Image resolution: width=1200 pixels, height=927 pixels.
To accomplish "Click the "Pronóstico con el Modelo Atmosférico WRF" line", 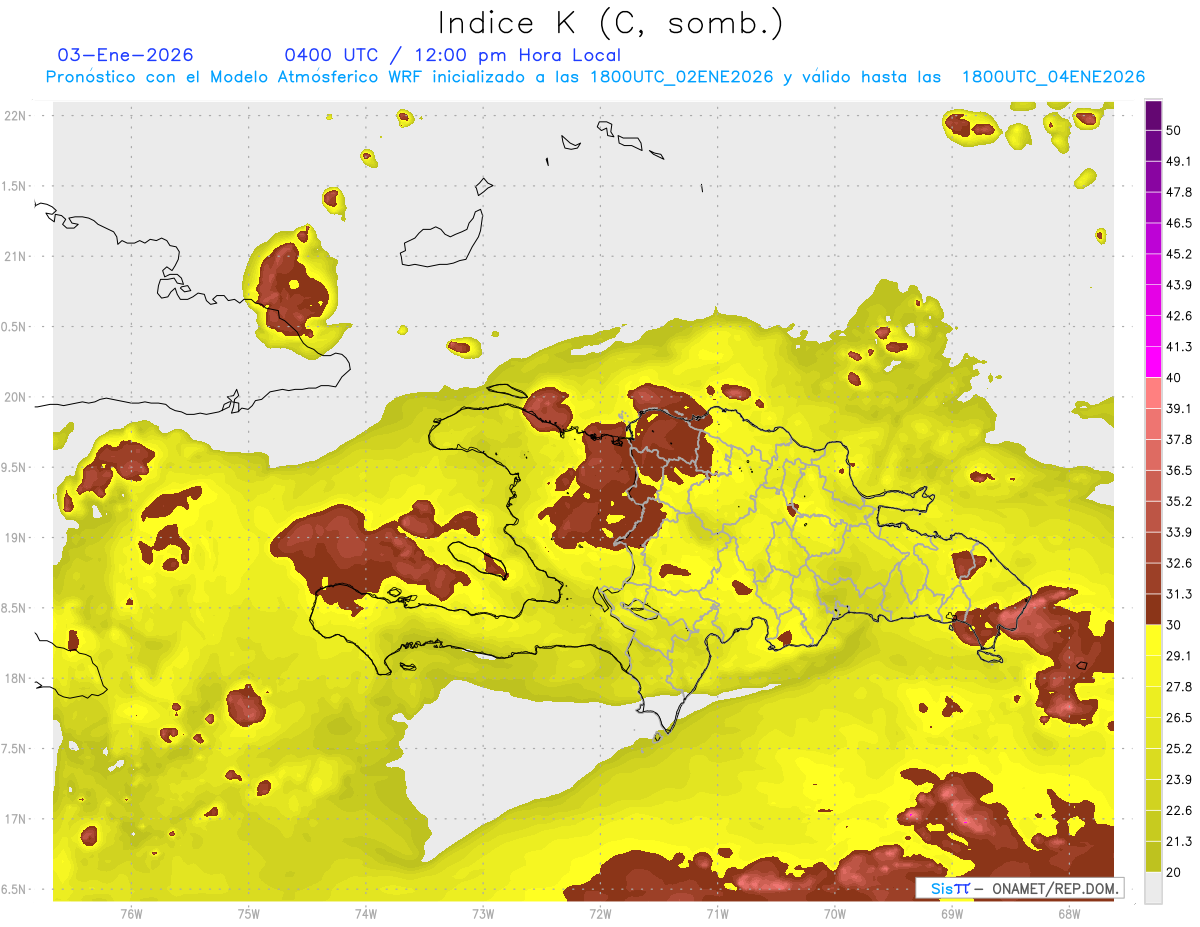I will pos(596,77).
